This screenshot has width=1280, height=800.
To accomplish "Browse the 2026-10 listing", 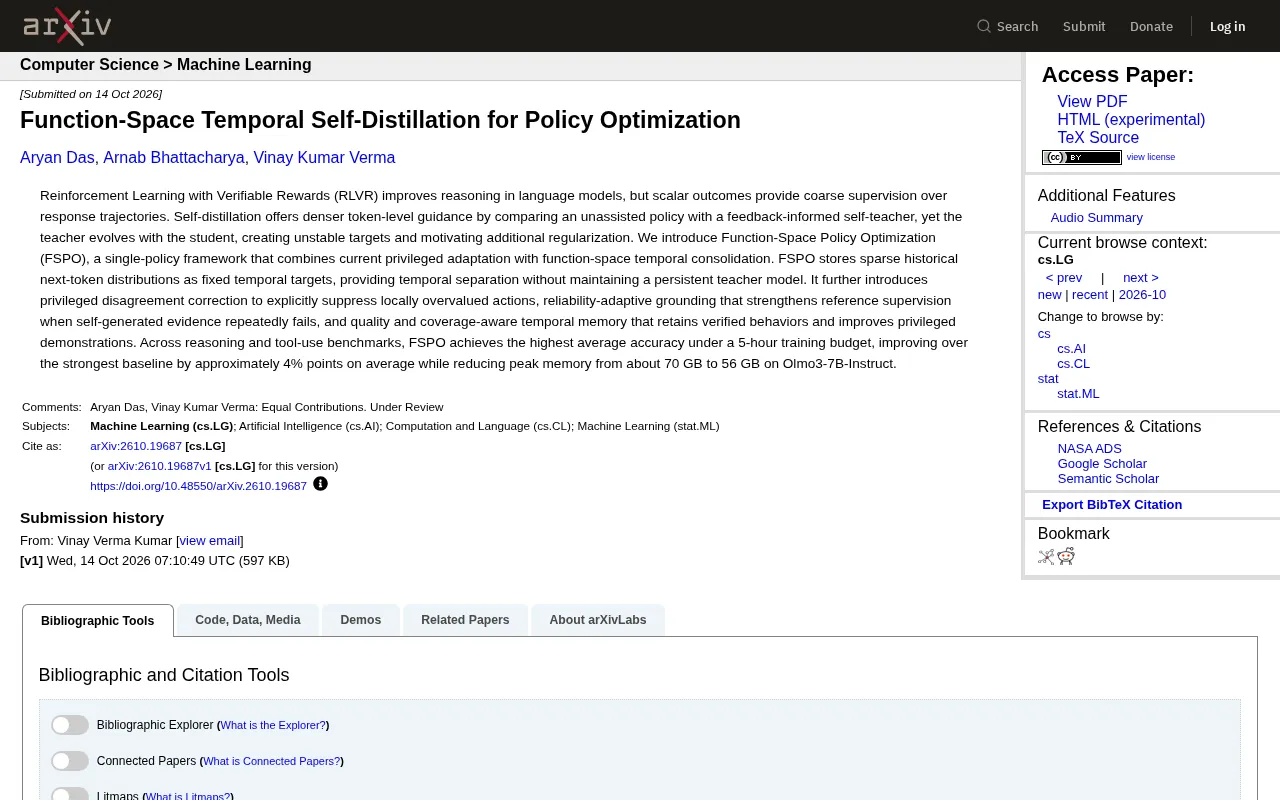I will (x=1142, y=295).
